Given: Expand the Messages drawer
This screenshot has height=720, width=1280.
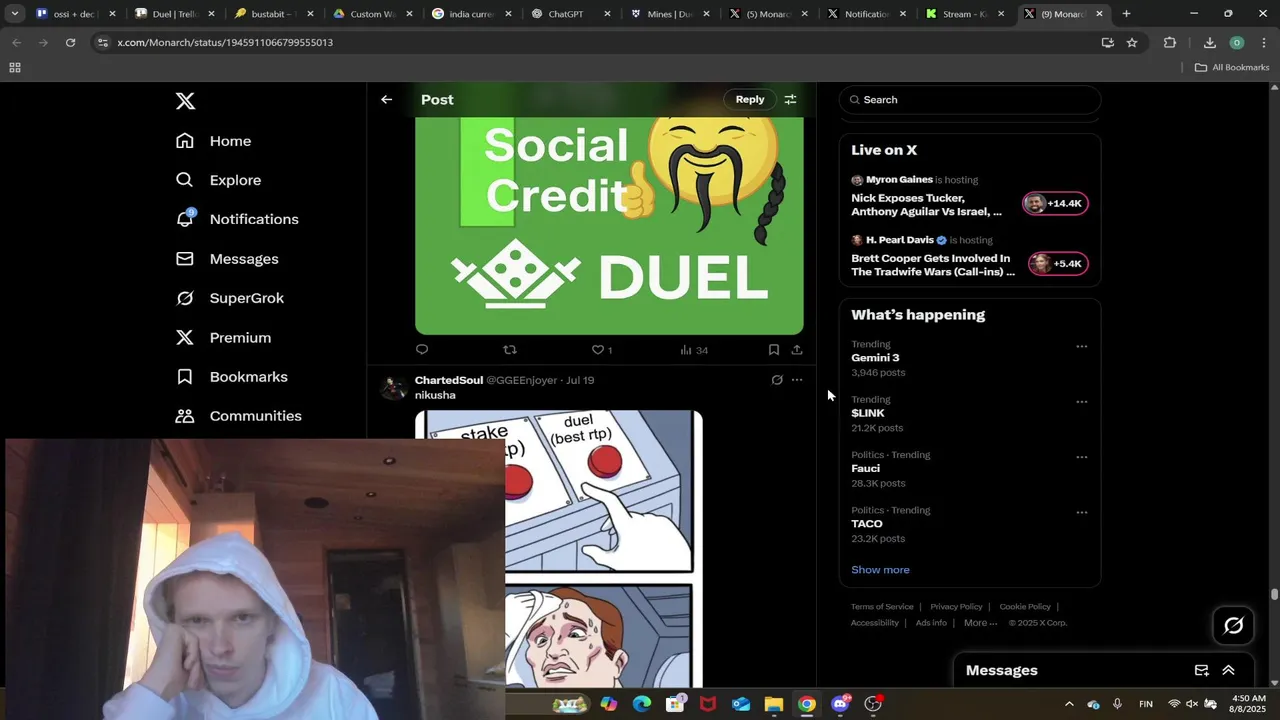Looking at the screenshot, I should 1228,671.
